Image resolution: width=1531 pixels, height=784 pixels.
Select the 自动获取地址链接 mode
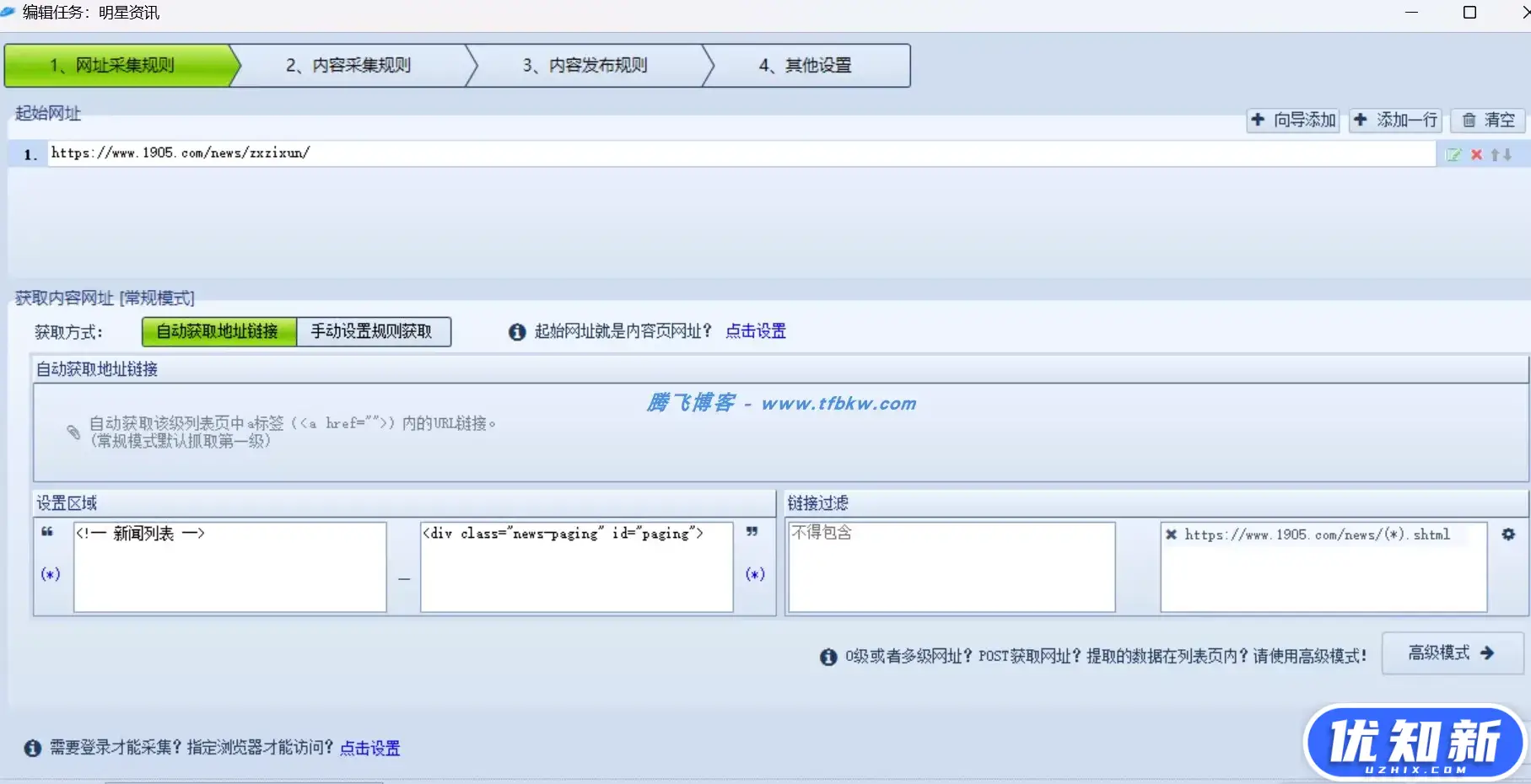218,331
